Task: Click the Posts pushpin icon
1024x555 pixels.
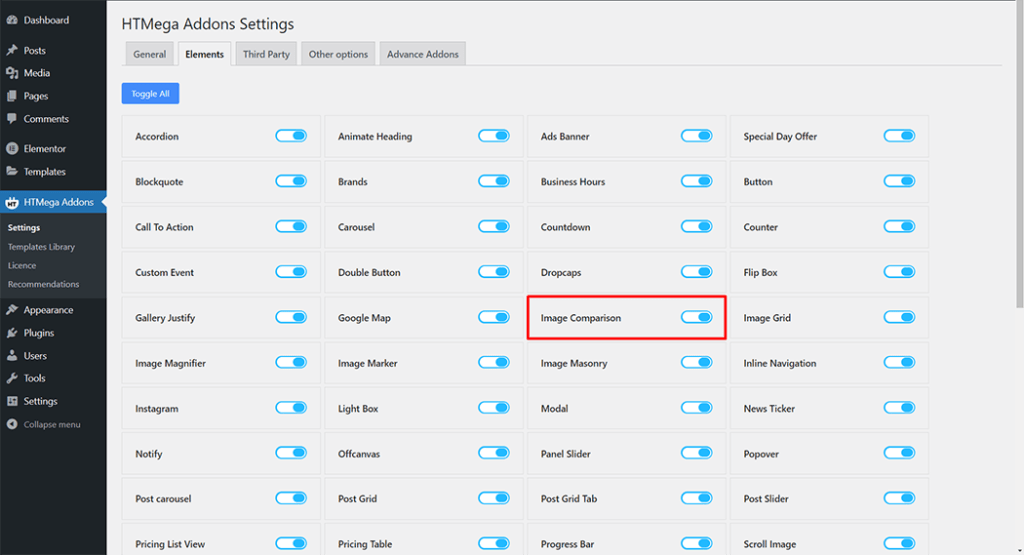Action: [12, 50]
